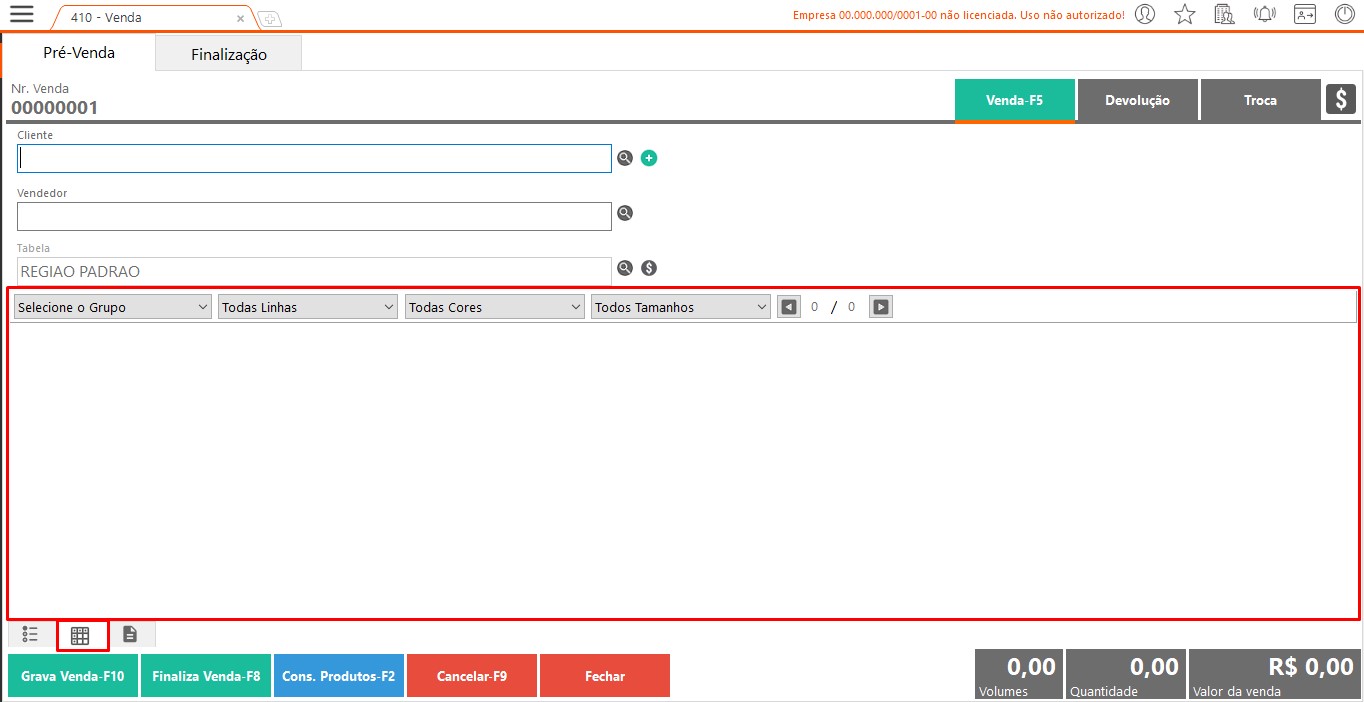Select the Devolução mode tab
The height and width of the screenshot is (702, 1364).
click(1137, 100)
